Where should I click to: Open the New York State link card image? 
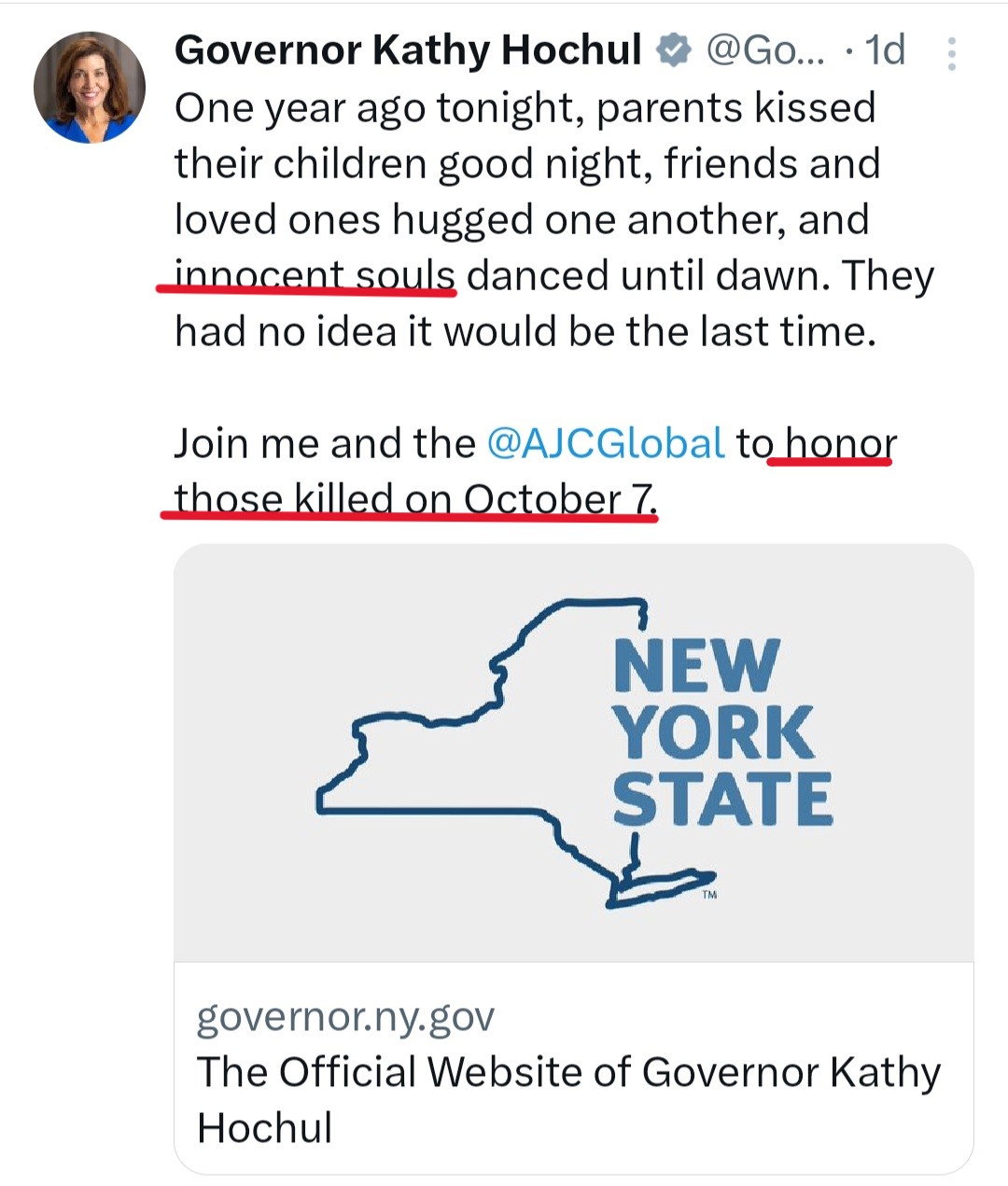574,752
